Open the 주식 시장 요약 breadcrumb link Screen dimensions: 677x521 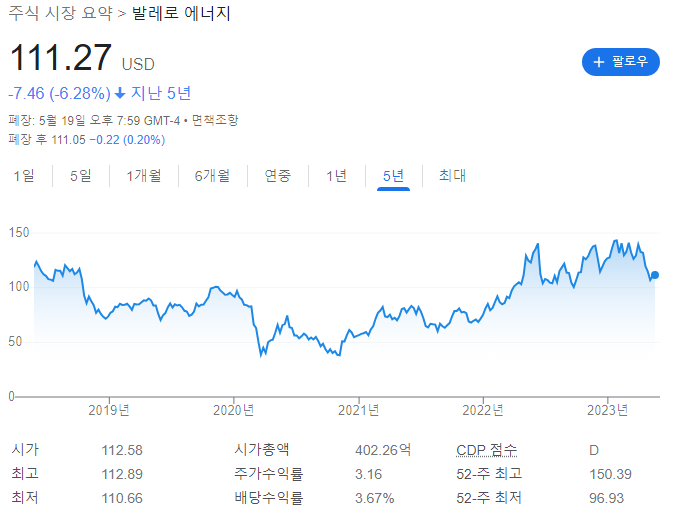pyautogui.click(x=60, y=13)
